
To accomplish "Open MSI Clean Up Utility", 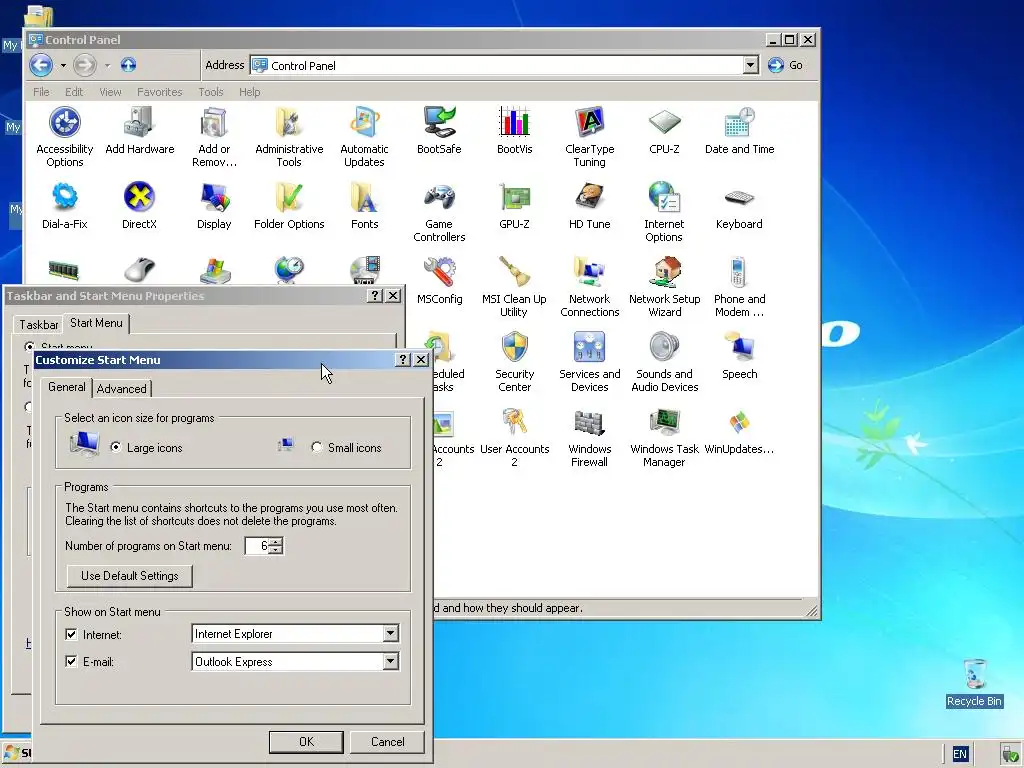I will (x=514, y=287).
